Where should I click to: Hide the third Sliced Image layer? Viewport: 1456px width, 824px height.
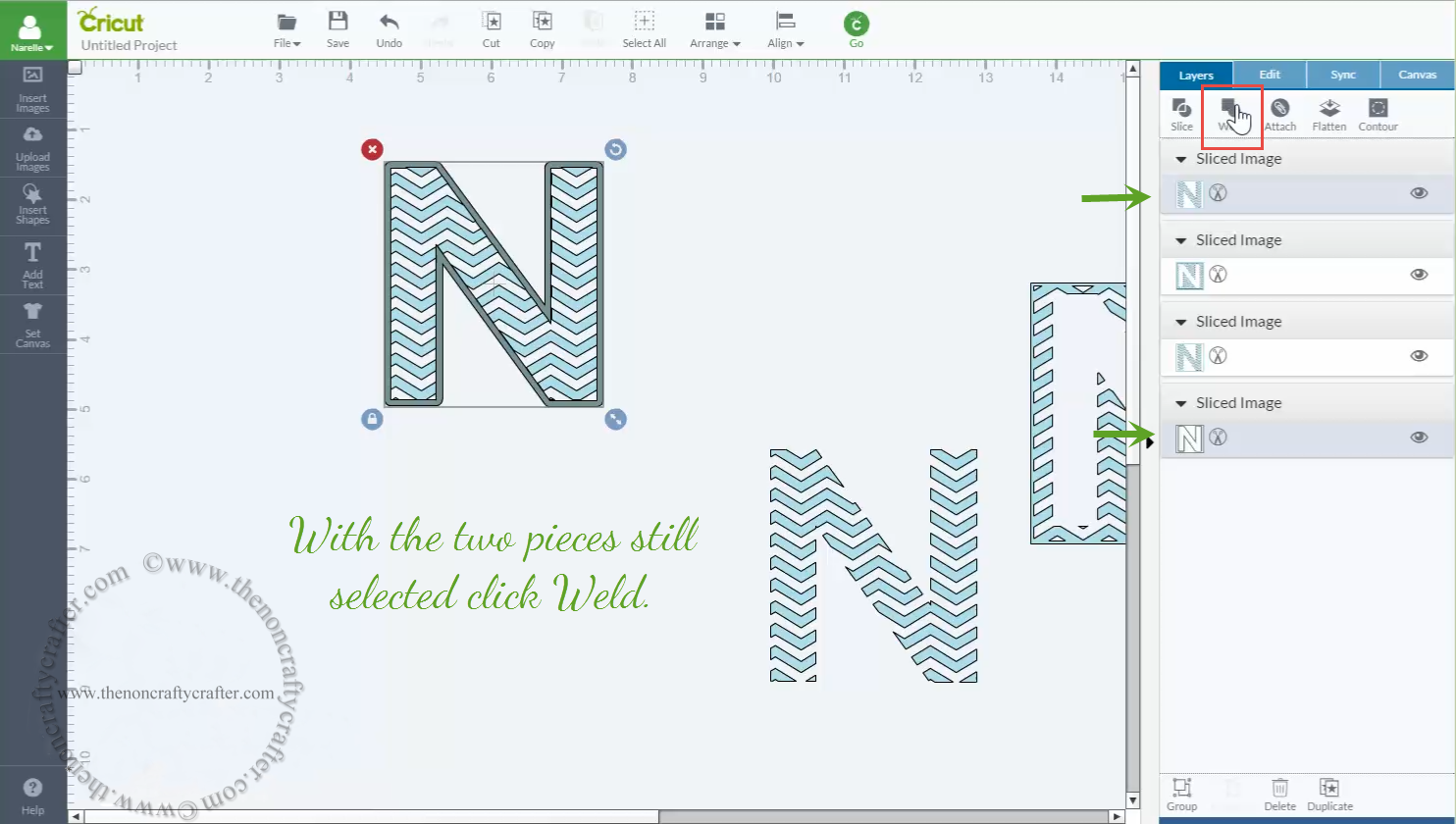[x=1419, y=356]
